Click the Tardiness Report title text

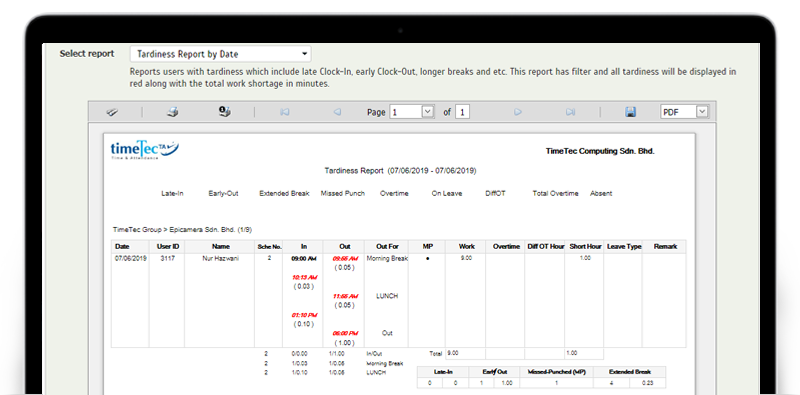pos(401,171)
